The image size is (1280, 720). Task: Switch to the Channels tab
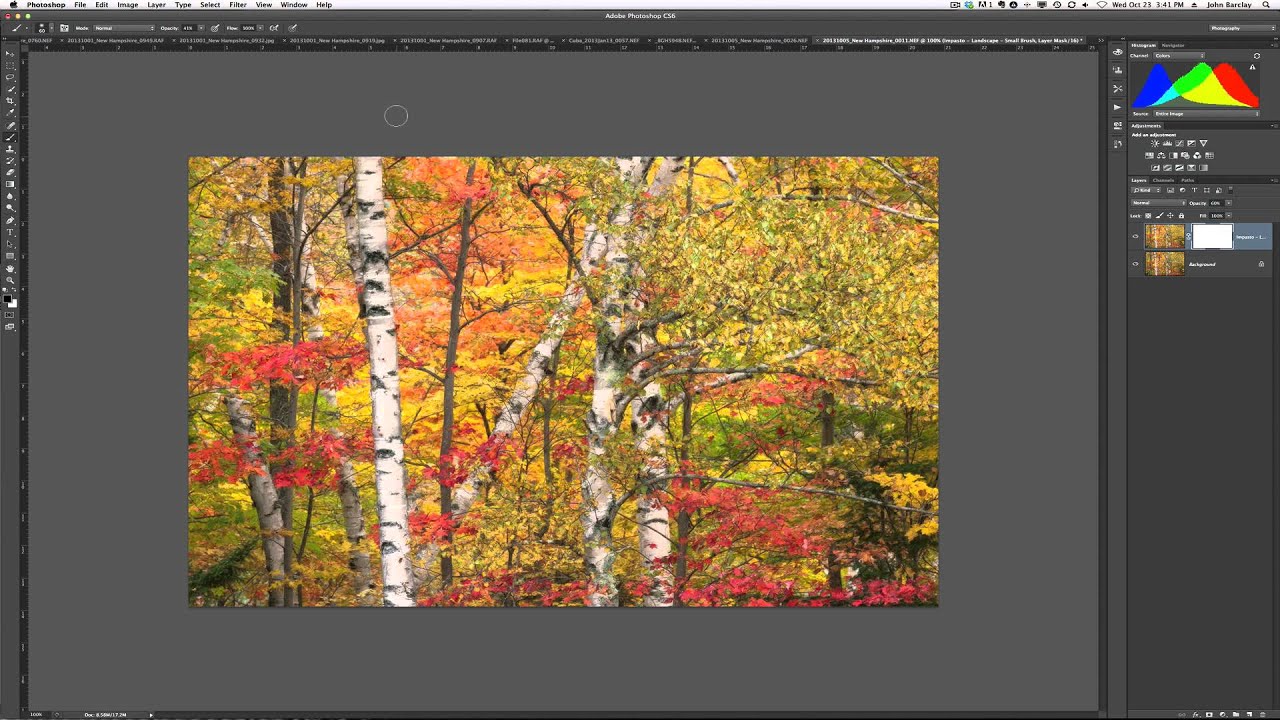click(x=1163, y=180)
